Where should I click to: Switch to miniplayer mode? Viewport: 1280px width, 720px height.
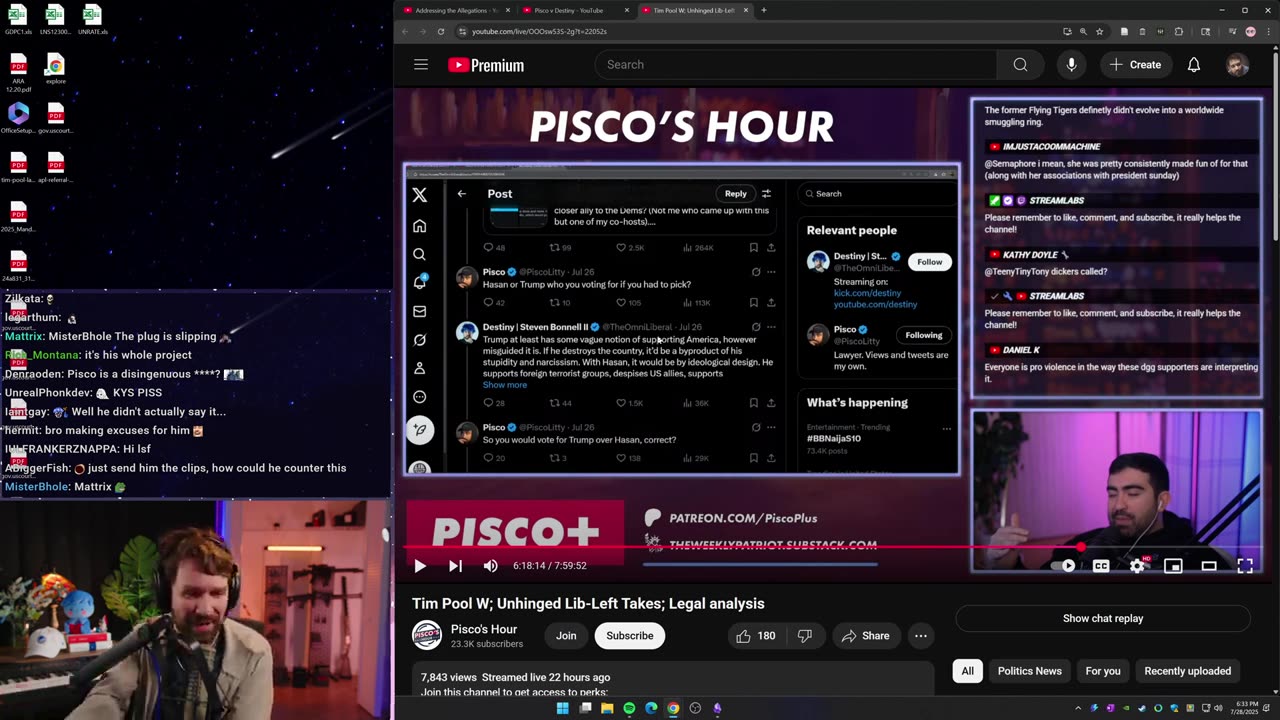pos(1173,566)
